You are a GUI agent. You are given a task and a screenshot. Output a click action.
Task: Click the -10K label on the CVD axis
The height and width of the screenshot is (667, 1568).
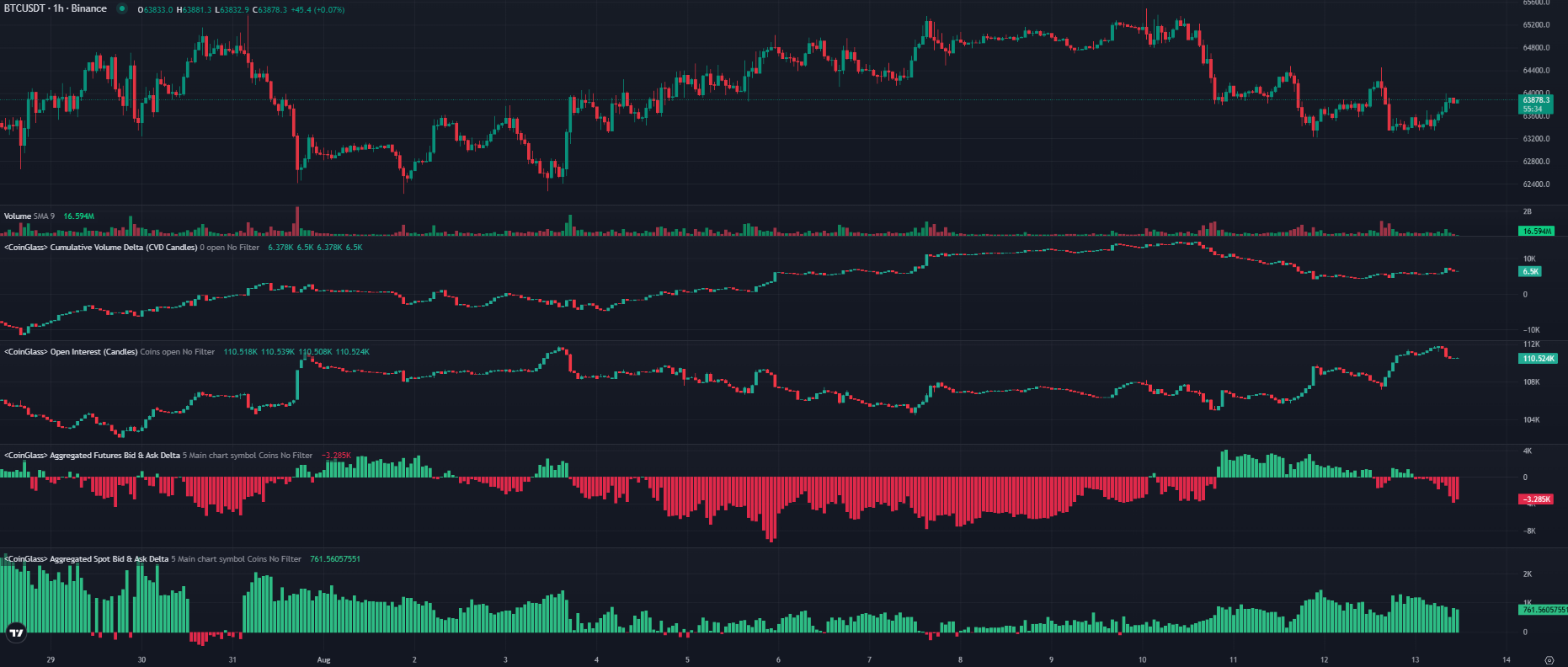tap(1531, 330)
